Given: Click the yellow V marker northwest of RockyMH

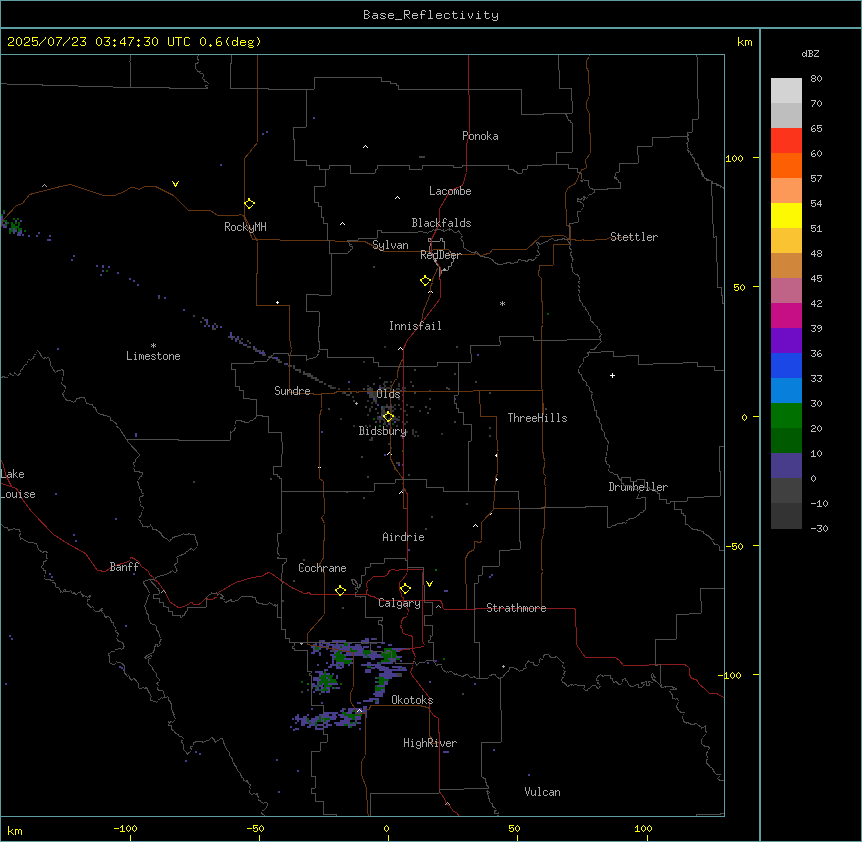Looking at the screenshot, I should coord(175,184).
